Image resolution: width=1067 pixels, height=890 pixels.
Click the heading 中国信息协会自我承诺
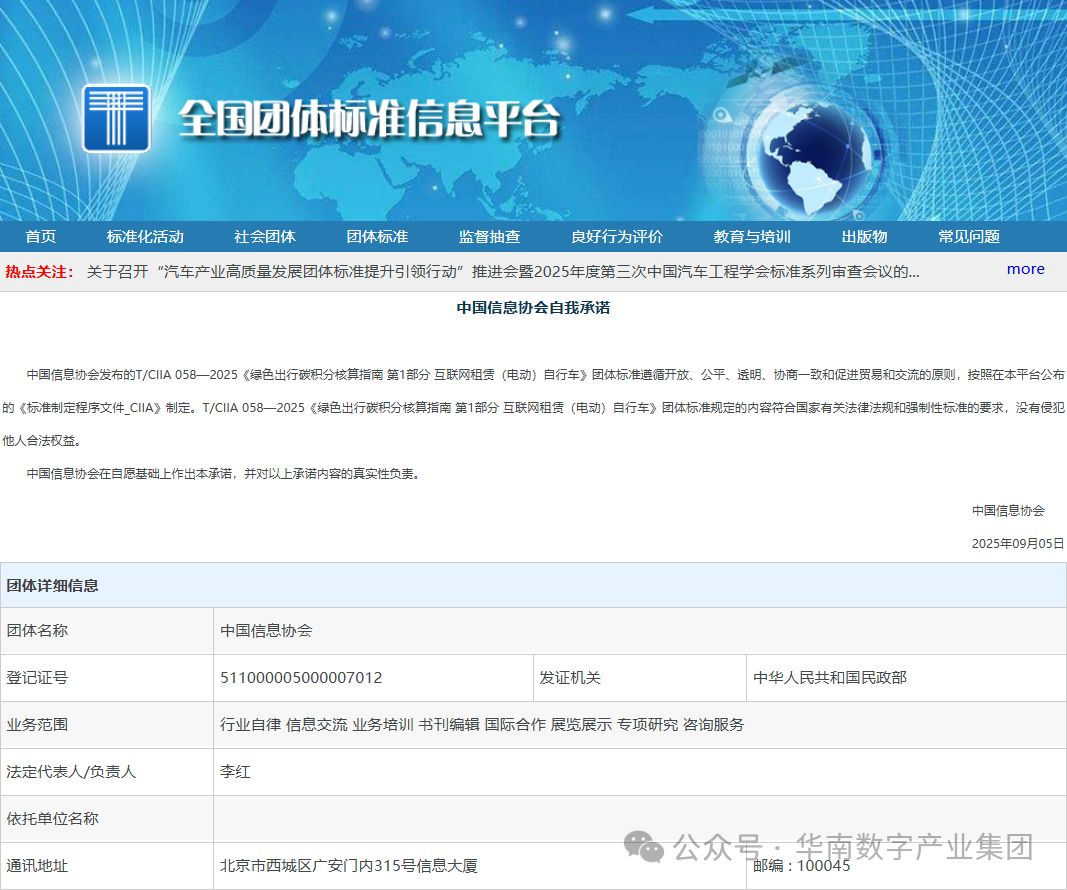(x=534, y=308)
